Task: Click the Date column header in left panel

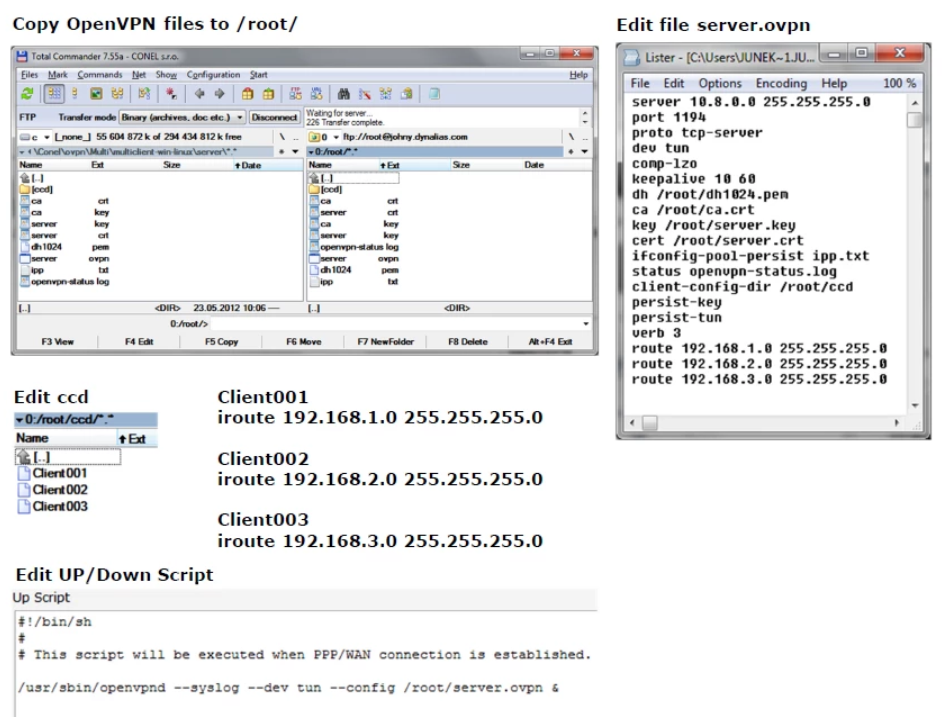Action: (x=250, y=165)
